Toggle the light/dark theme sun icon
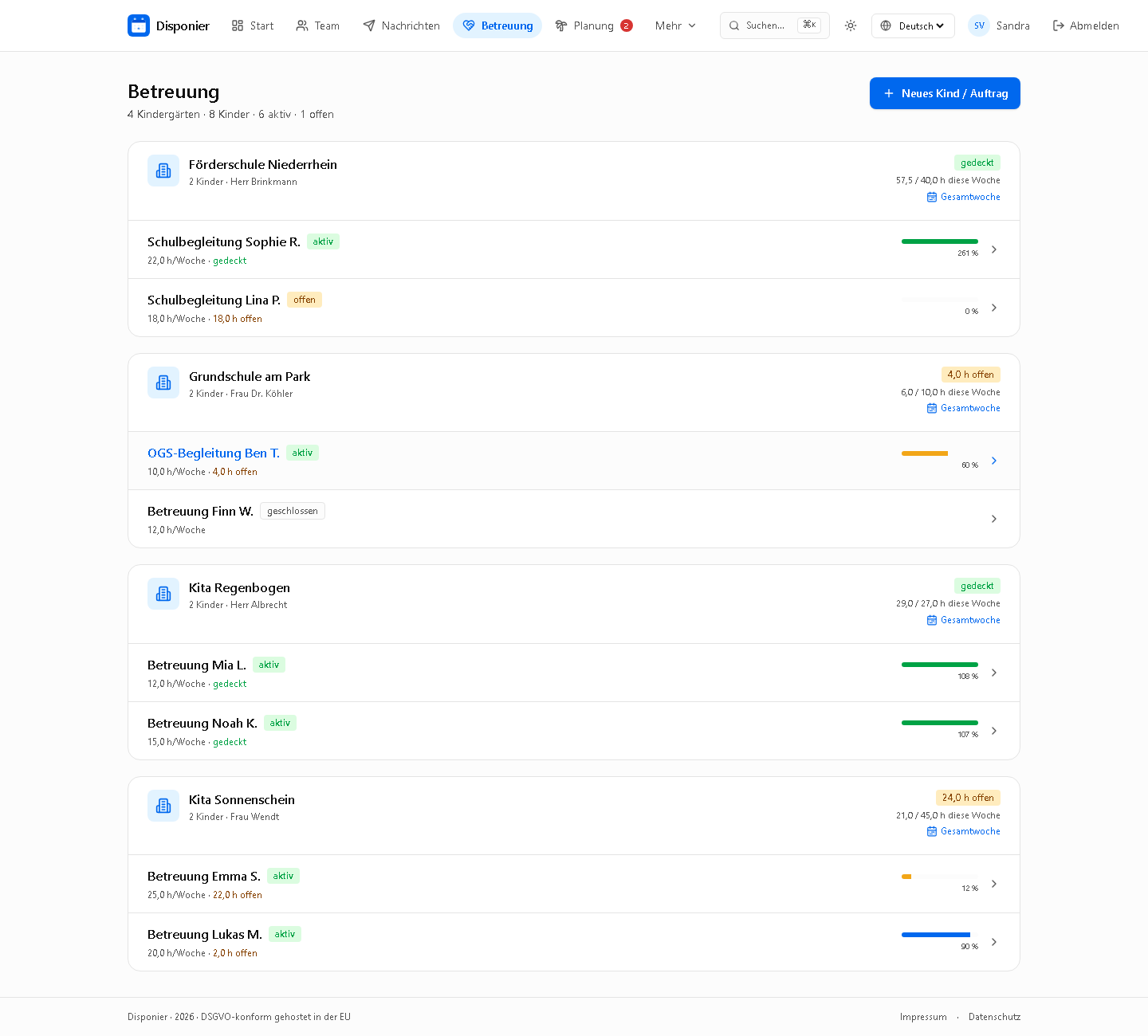The image size is (1148, 1036). click(851, 26)
